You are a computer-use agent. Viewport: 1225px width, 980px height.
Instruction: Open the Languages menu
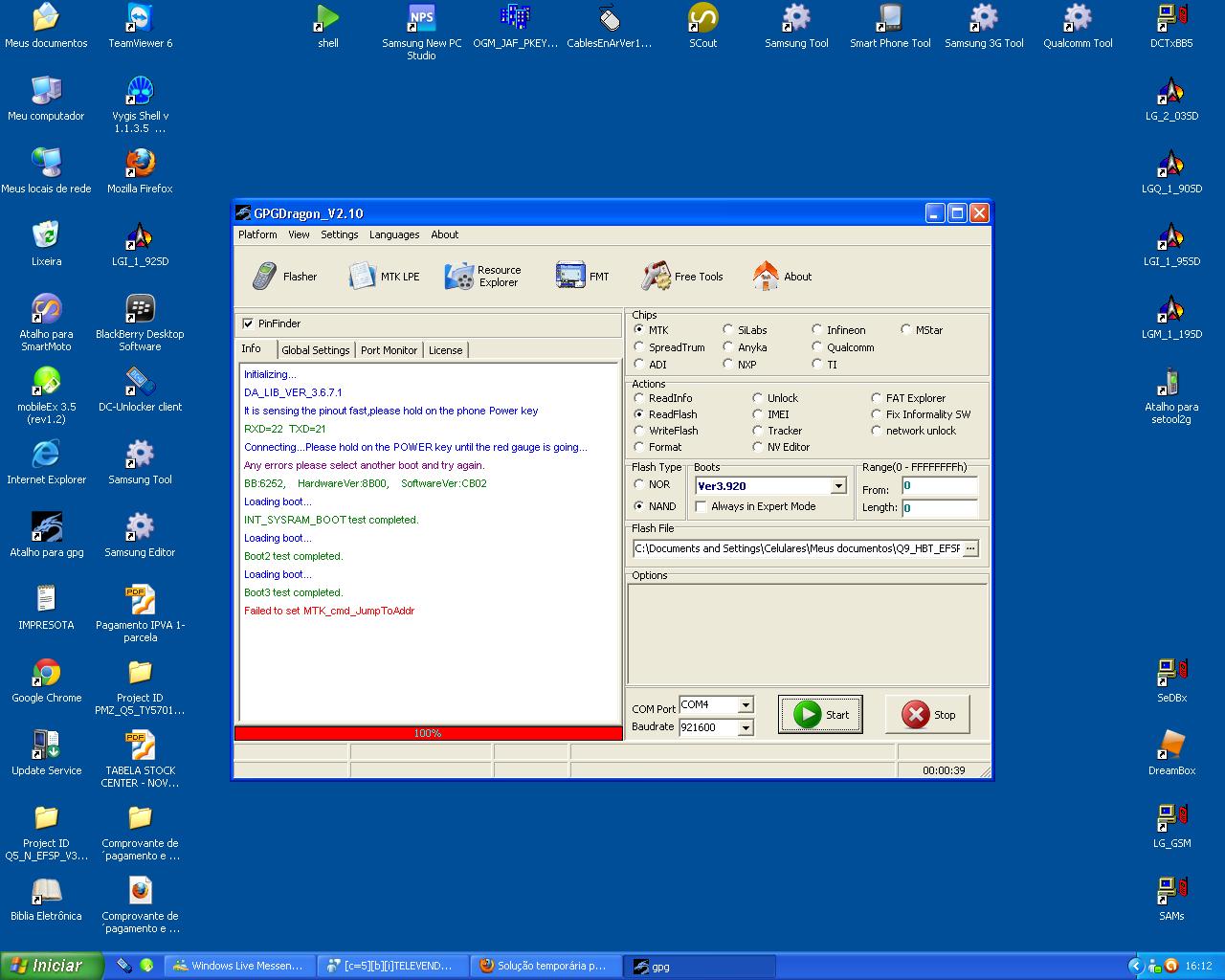(394, 234)
